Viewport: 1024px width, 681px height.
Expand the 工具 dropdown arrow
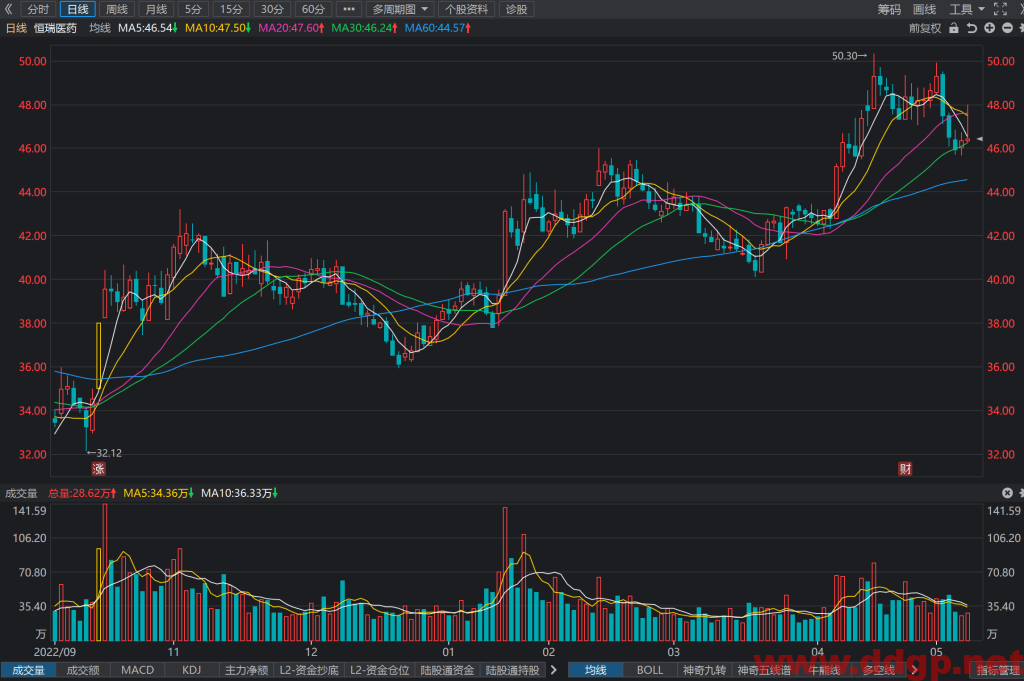(981, 9)
